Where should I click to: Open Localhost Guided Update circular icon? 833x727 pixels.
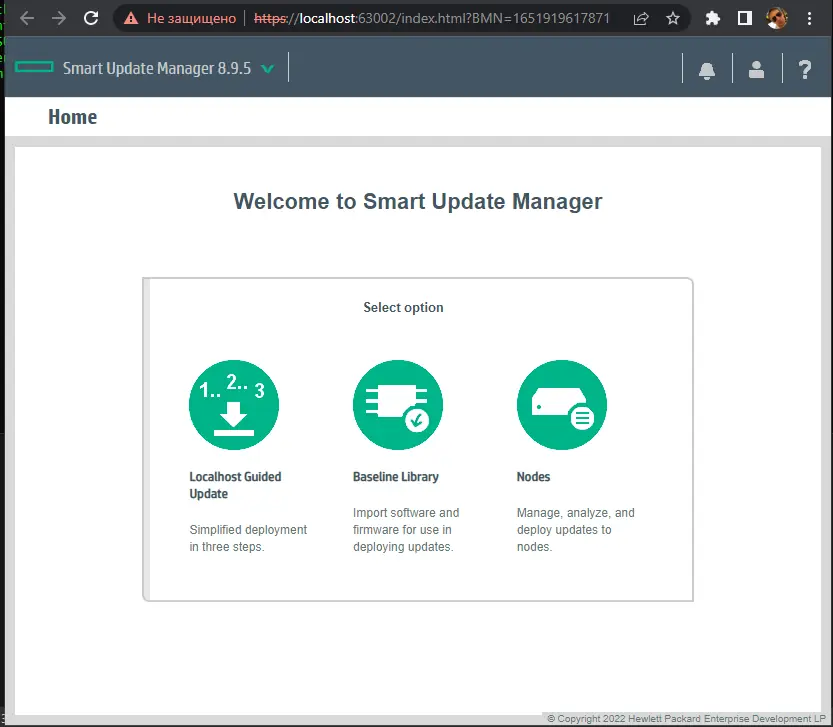[234, 405]
